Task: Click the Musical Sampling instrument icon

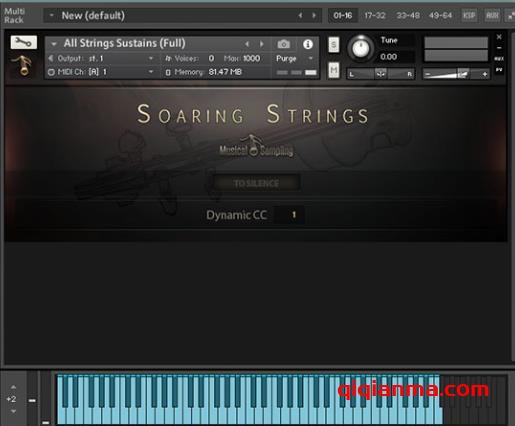Action: click(x=23, y=65)
